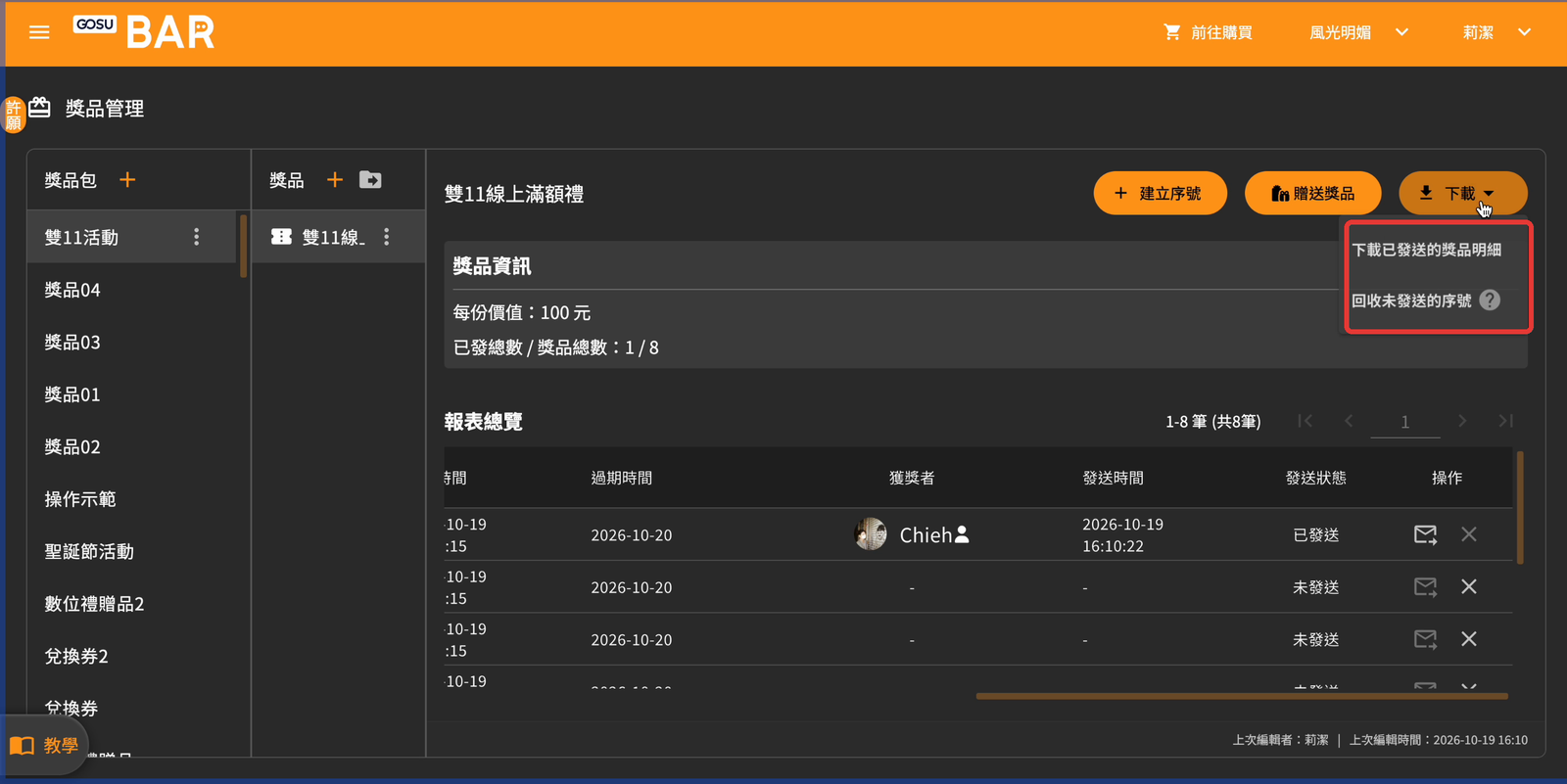Screen dimensions: 1567x784
Task: Click send mail icon in second report row
Action: 1425,587
